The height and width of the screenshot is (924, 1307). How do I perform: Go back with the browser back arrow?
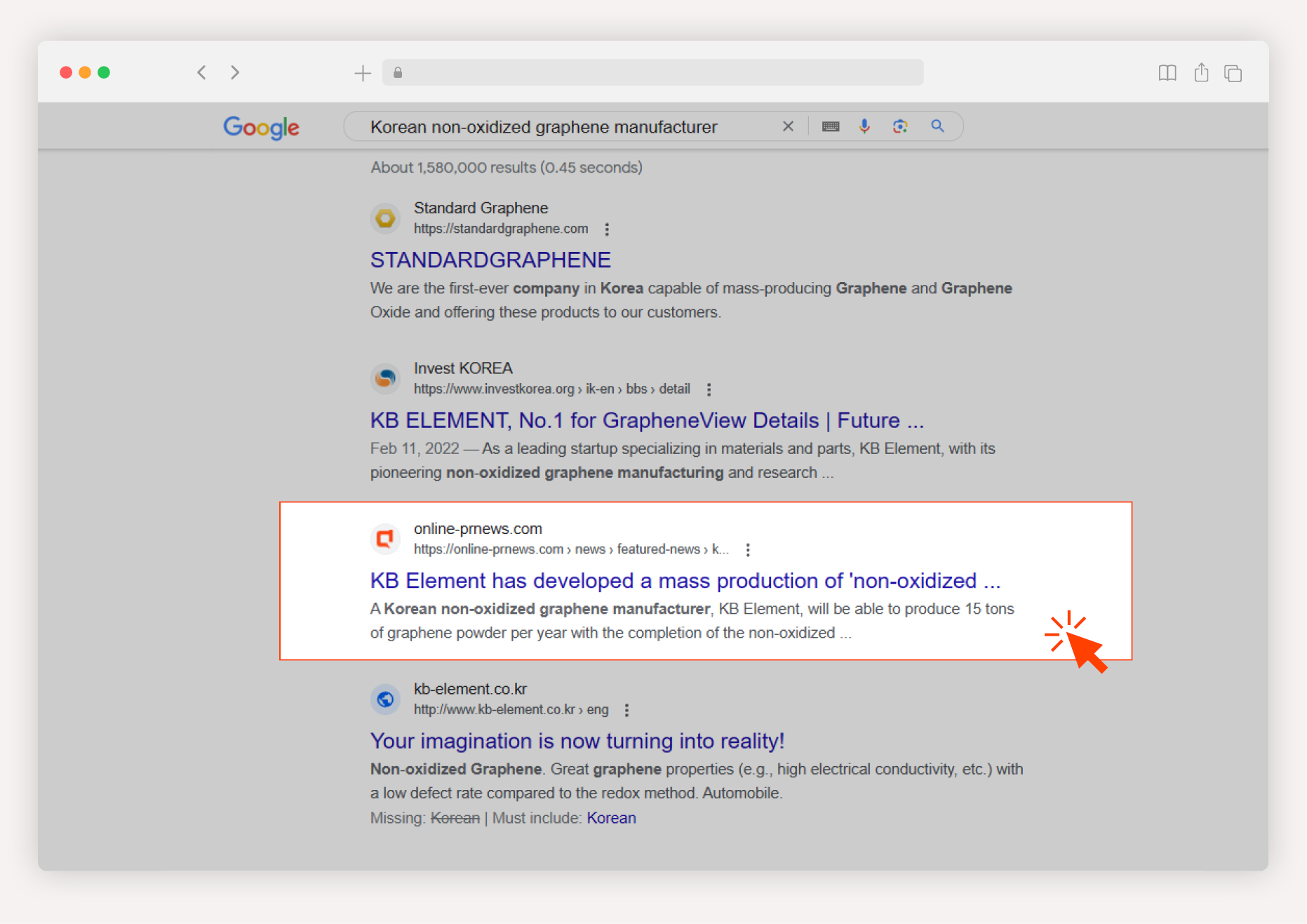tap(201, 72)
